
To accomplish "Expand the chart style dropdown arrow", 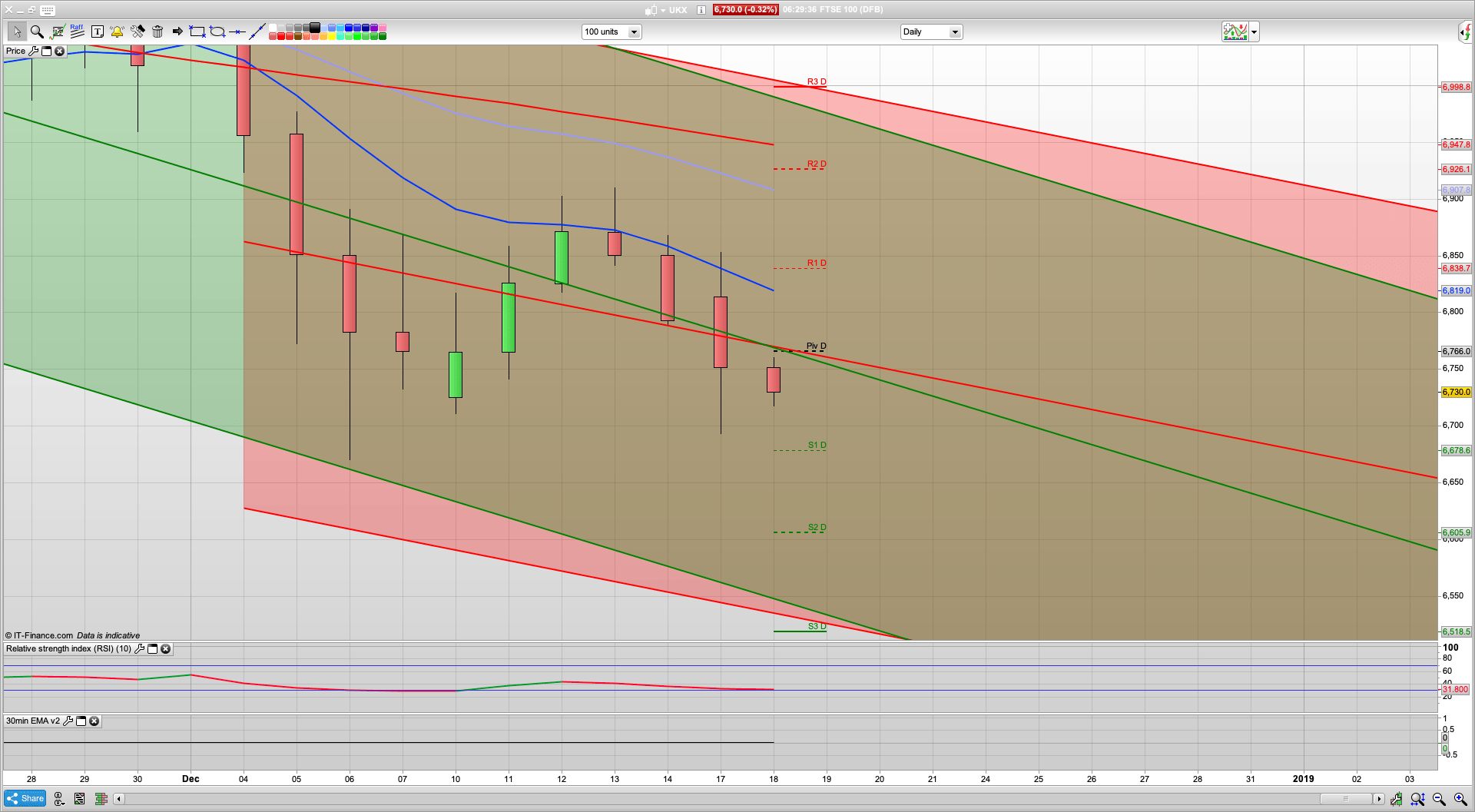I will [x=1253, y=31].
